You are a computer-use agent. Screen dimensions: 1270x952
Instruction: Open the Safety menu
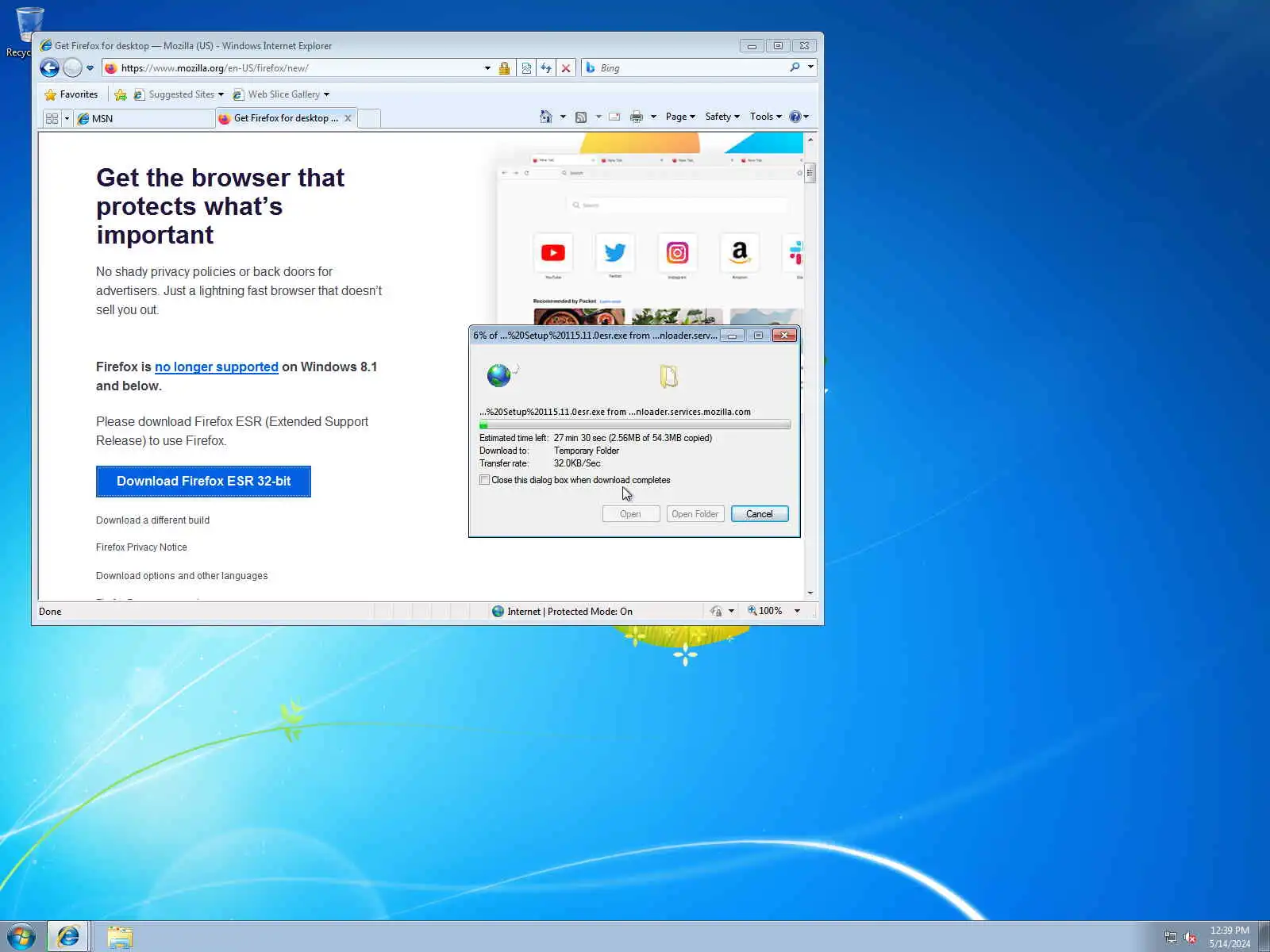tap(722, 117)
